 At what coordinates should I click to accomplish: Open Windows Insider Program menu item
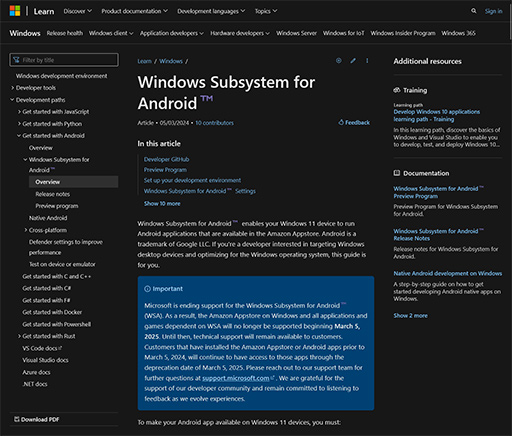(x=403, y=33)
